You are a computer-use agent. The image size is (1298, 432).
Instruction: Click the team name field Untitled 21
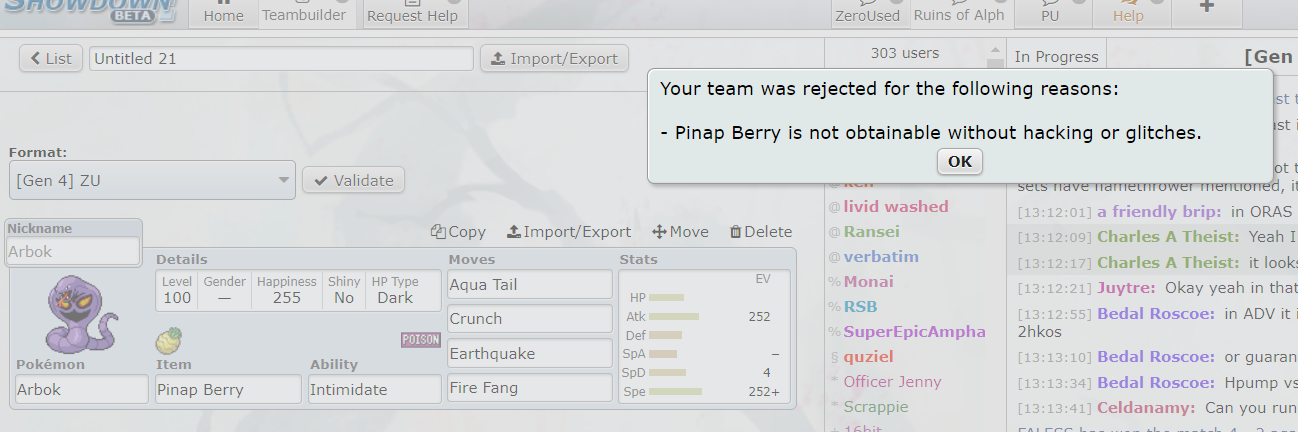click(281, 58)
